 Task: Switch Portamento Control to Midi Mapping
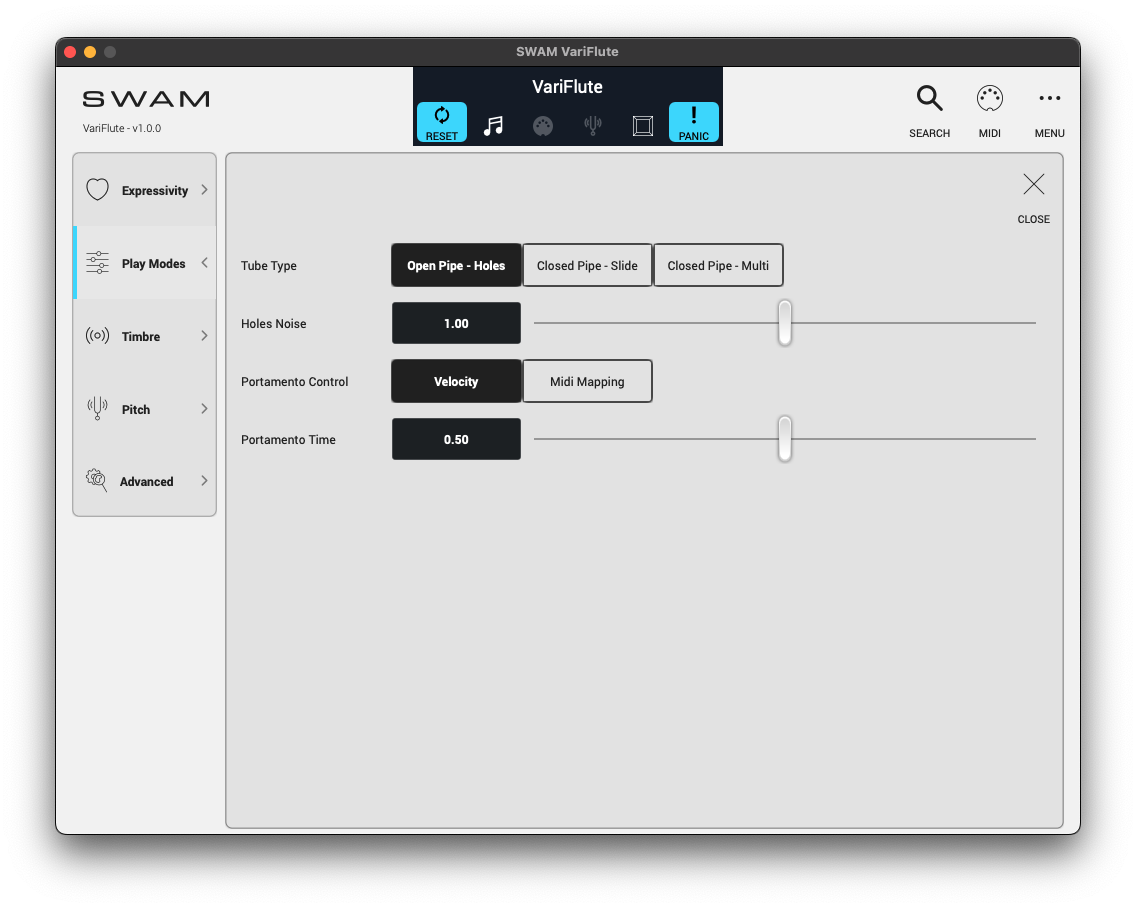point(587,382)
